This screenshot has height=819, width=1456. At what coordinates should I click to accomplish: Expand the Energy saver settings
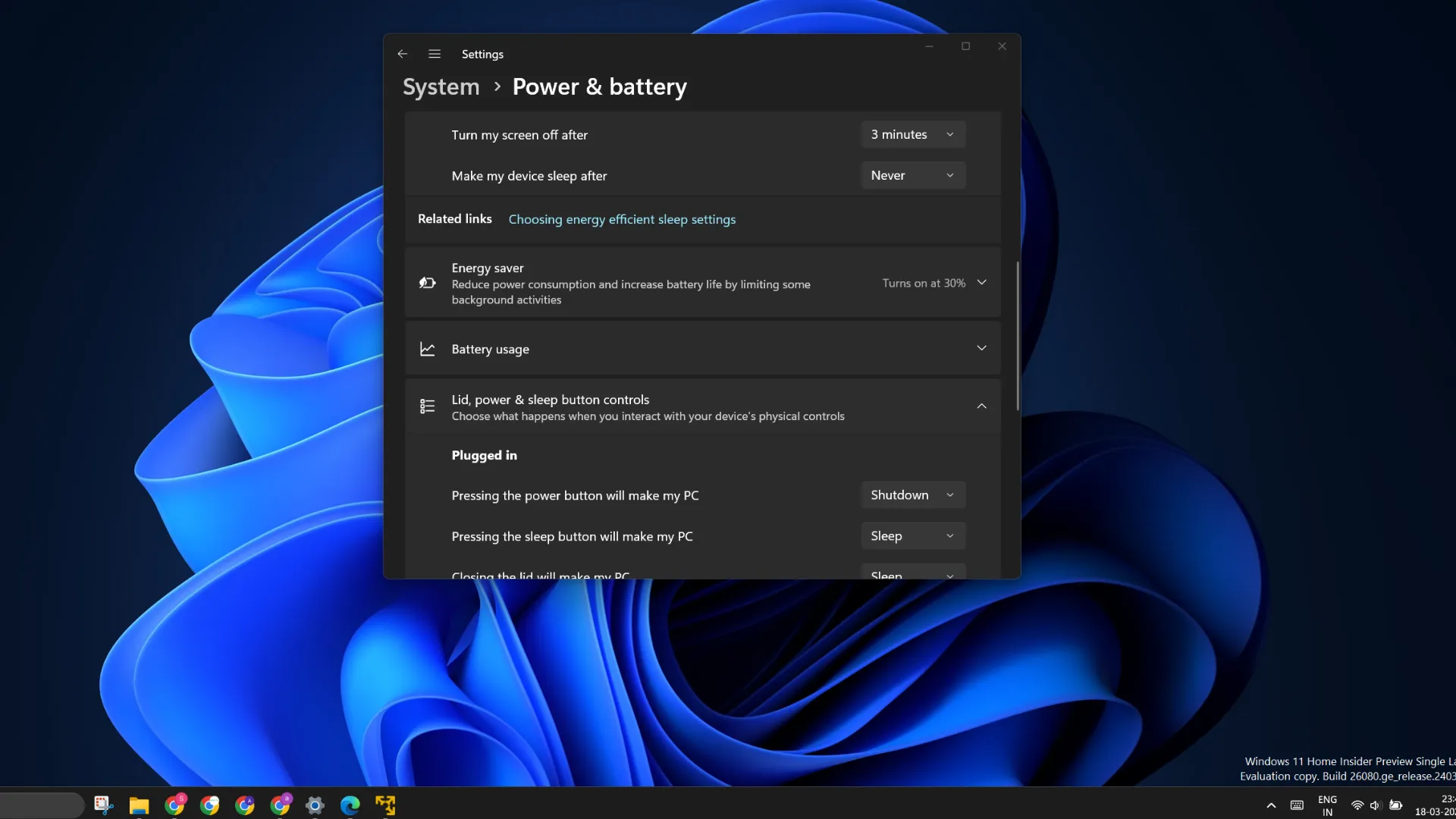980,282
